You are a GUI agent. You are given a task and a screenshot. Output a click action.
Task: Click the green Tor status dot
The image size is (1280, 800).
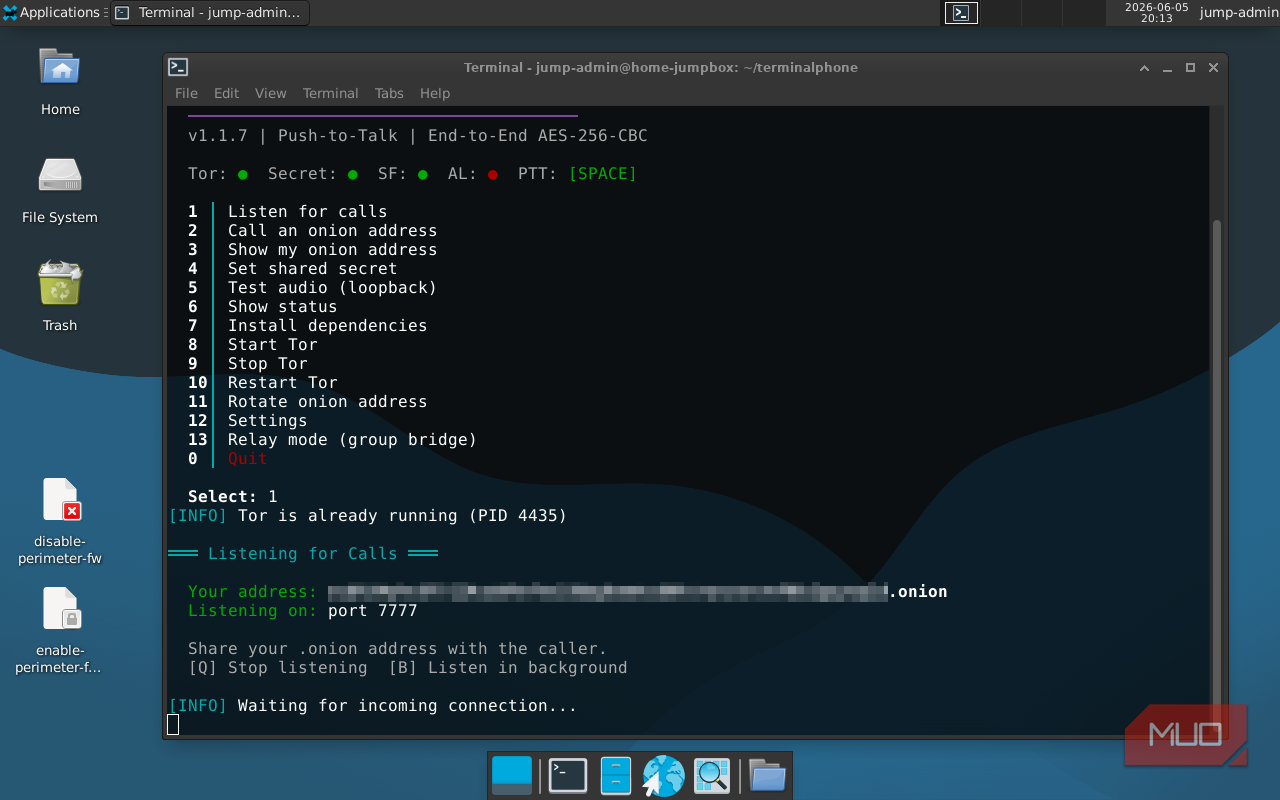[243, 174]
